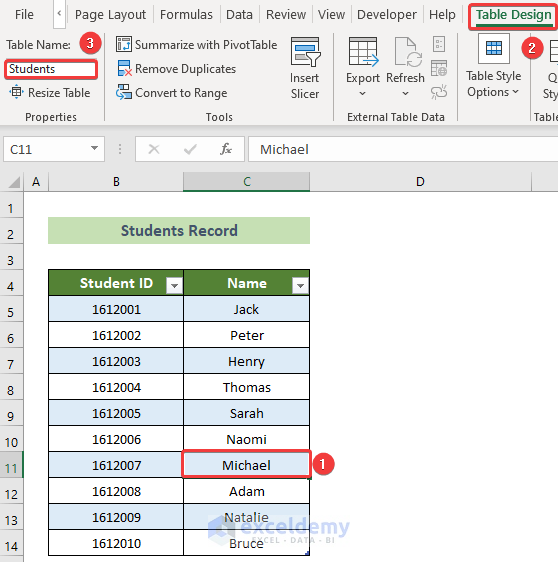The image size is (558, 562).
Task: Click the Export table icon
Action: [363, 52]
